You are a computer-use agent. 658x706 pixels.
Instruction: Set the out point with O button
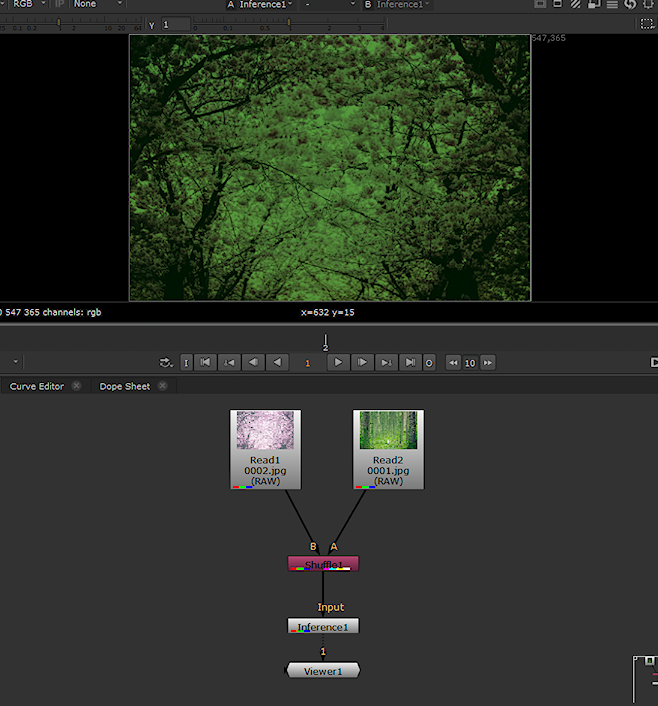pyautogui.click(x=429, y=363)
